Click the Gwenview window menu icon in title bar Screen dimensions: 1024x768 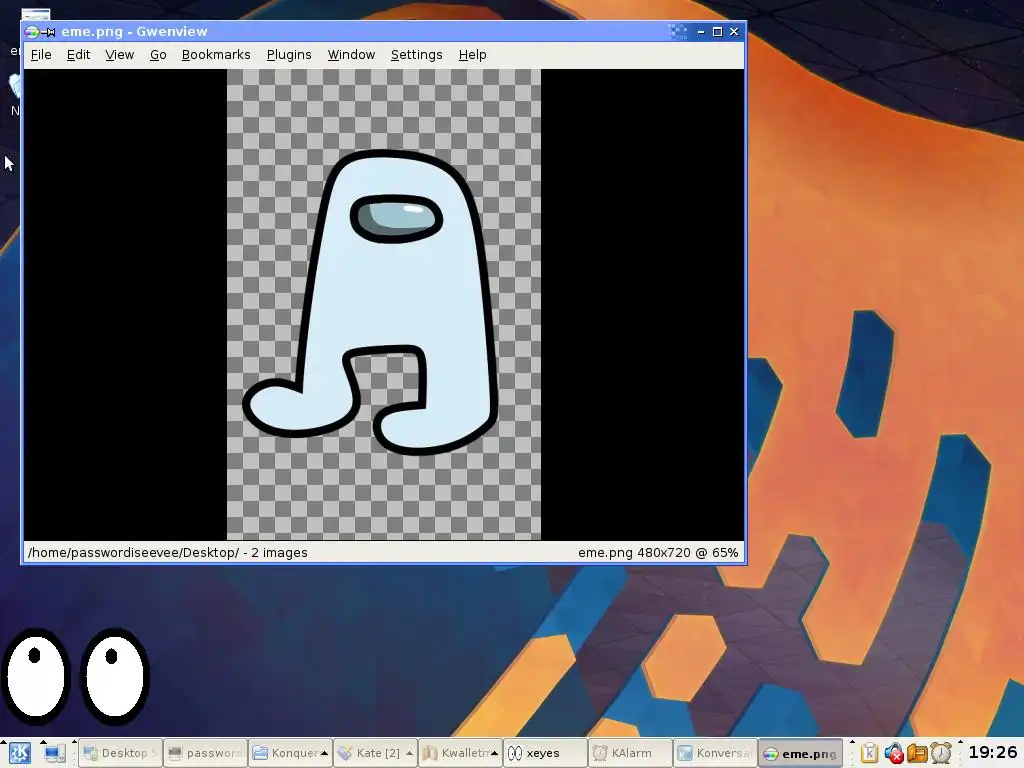point(31,31)
